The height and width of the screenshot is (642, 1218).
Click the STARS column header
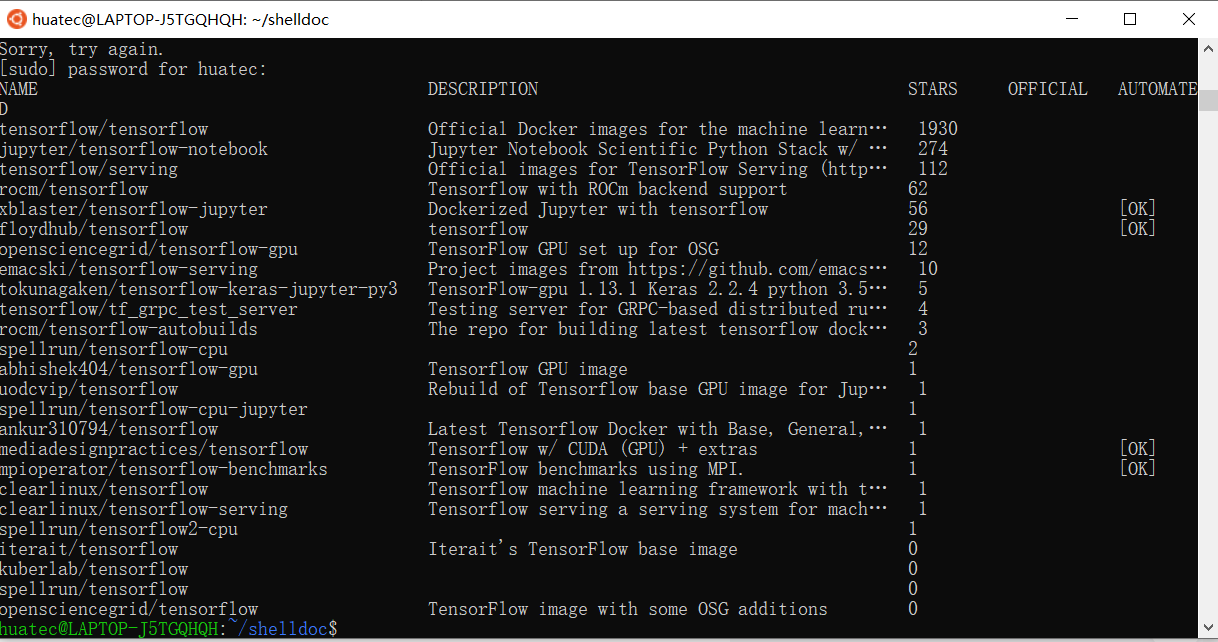click(932, 88)
